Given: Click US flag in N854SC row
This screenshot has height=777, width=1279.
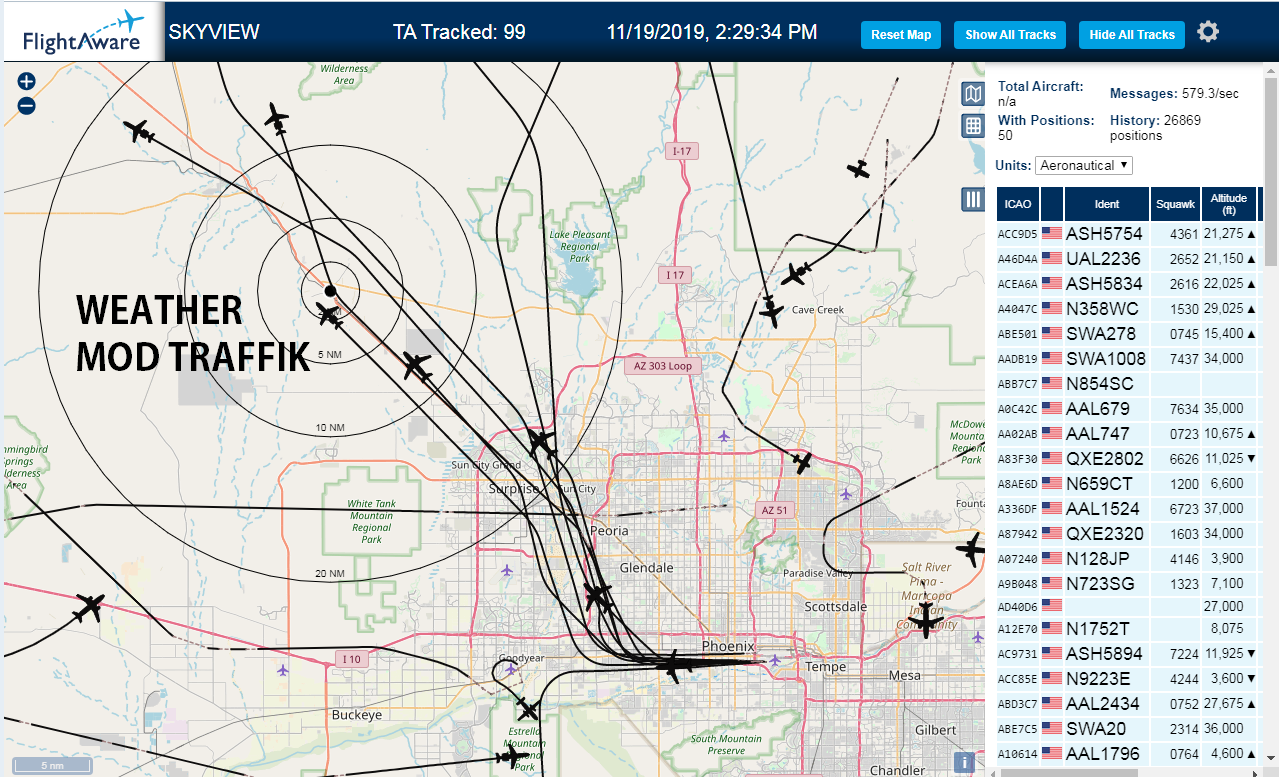Looking at the screenshot, I should (1052, 383).
